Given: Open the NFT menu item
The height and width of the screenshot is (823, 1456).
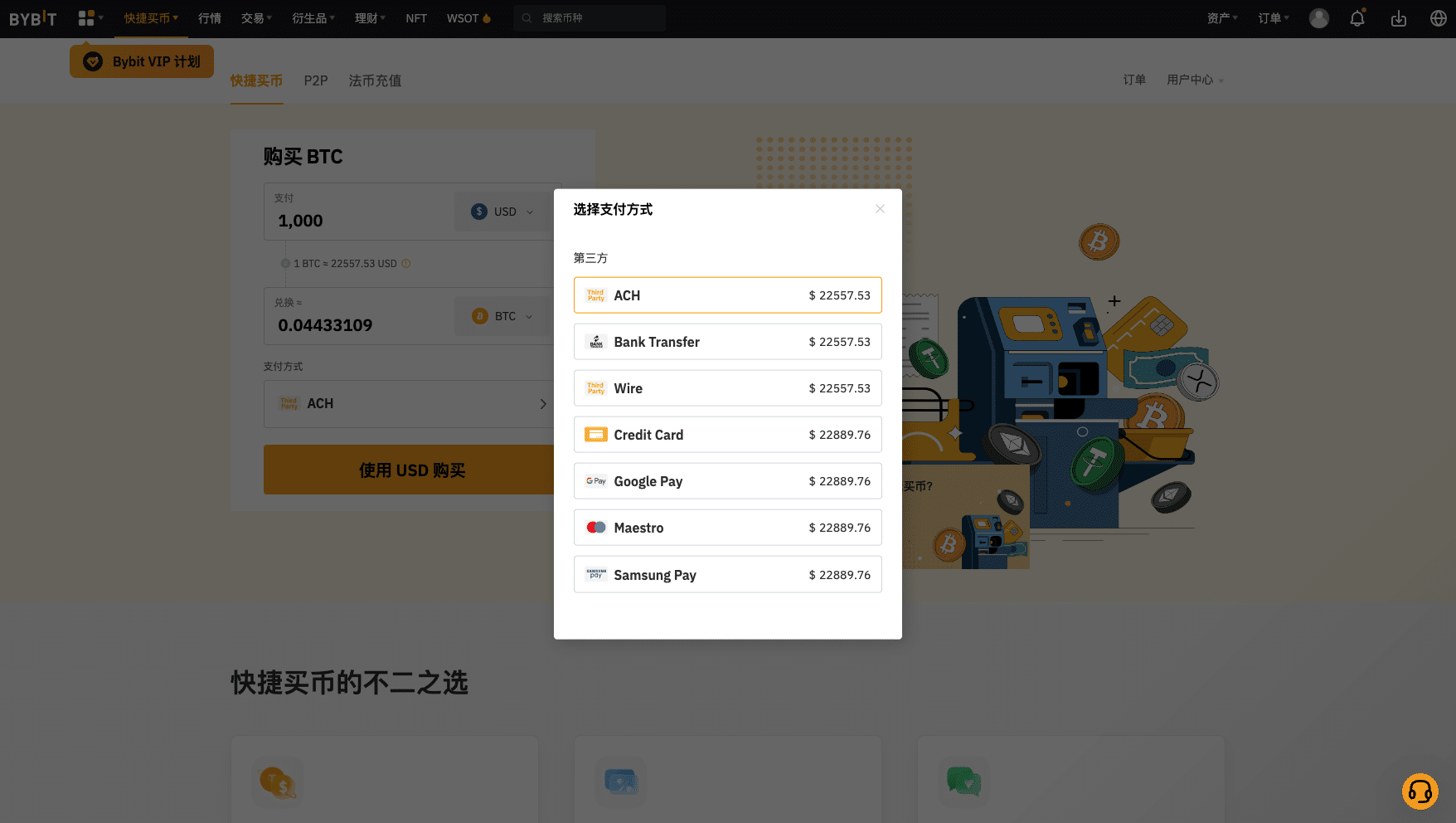Looking at the screenshot, I should 416,18.
